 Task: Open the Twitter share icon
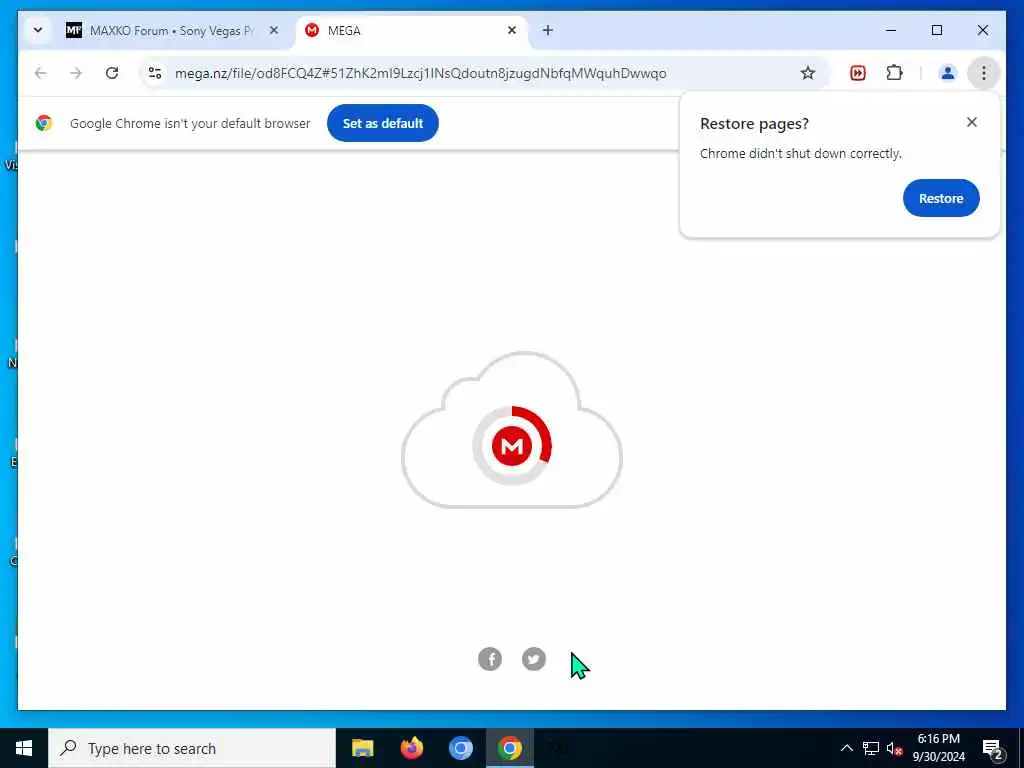pos(534,659)
